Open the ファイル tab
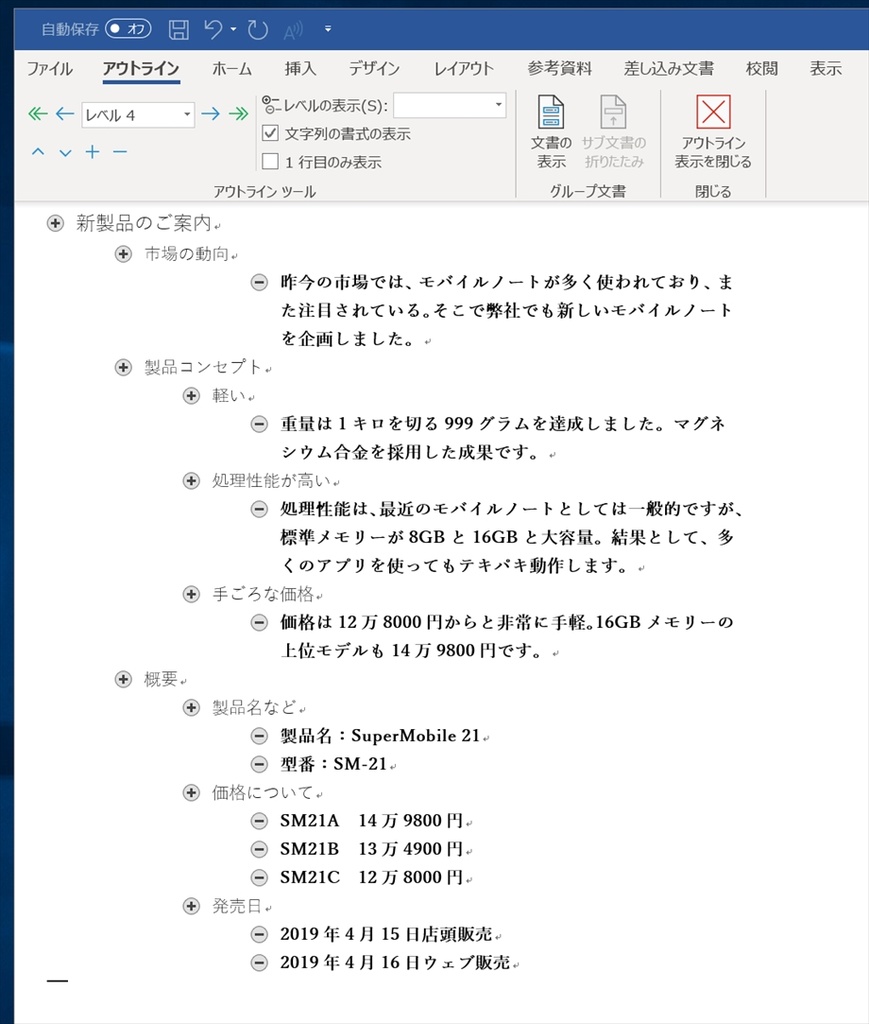The image size is (869, 1024). tap(50, 69)
